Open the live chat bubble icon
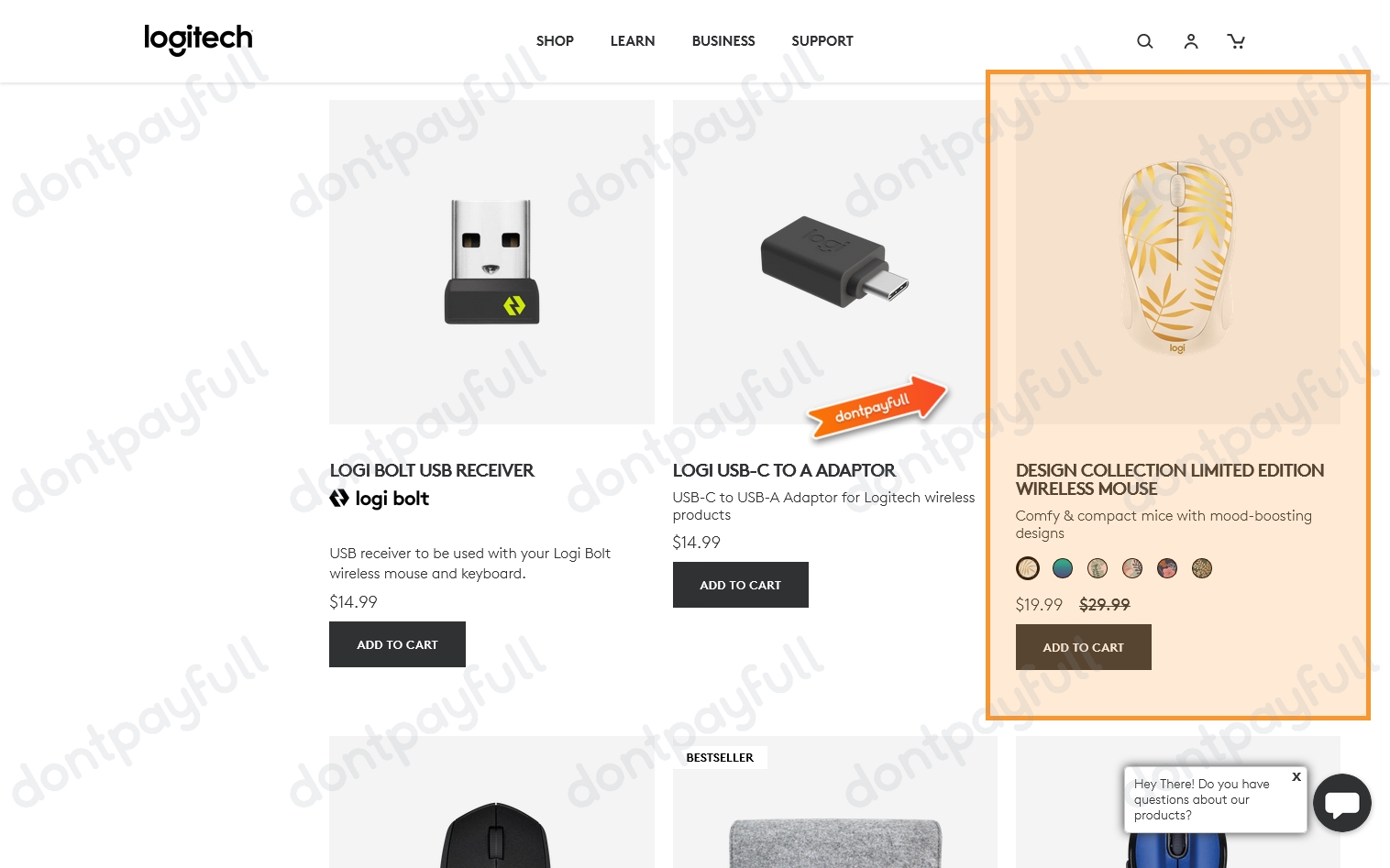This screenshot has width=1390, height=868. tap(1341, 803)
